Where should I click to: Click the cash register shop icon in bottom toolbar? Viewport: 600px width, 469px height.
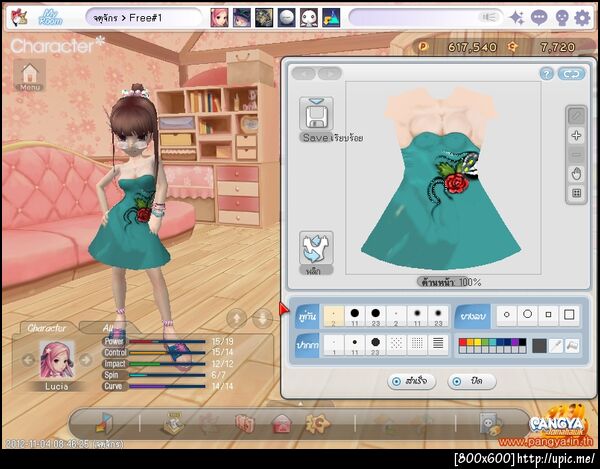173,423
